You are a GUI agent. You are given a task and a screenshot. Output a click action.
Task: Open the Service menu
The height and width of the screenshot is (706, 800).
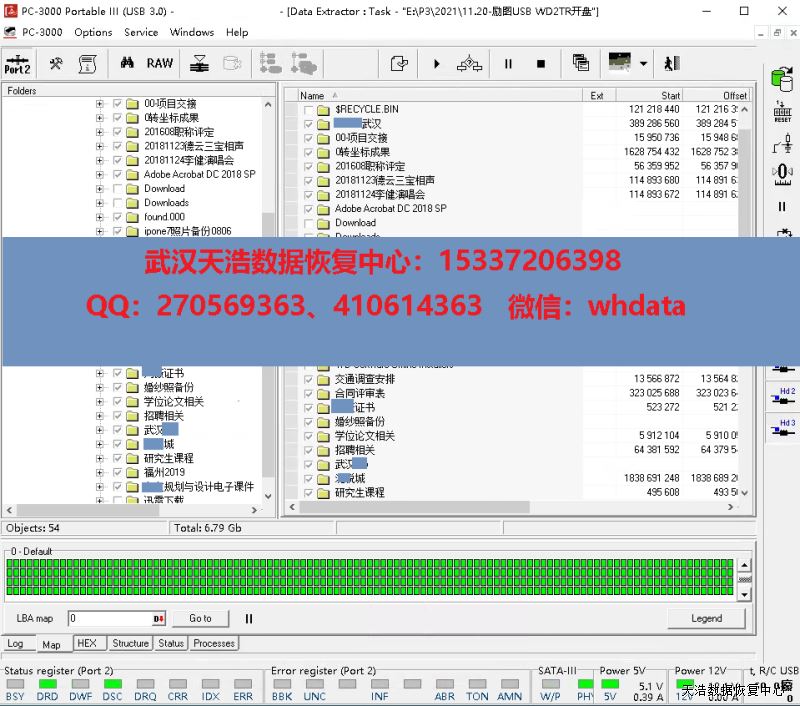(141, 32)
